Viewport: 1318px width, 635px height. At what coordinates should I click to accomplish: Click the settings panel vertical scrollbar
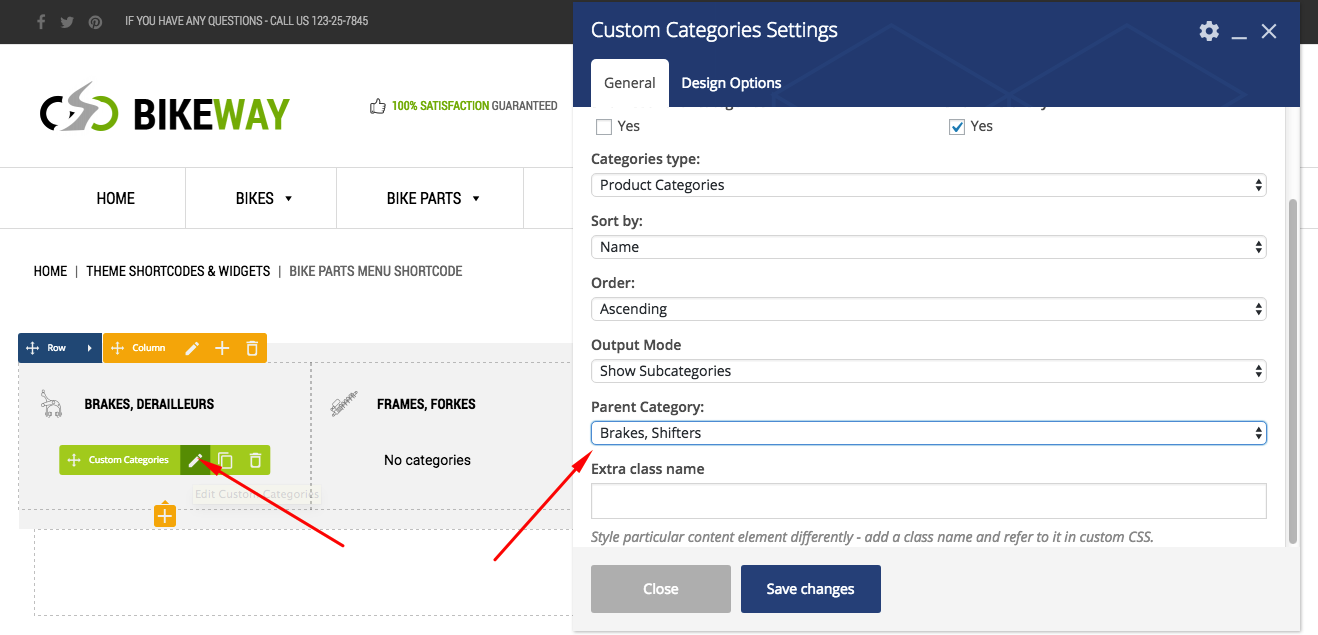(1292, 370)
